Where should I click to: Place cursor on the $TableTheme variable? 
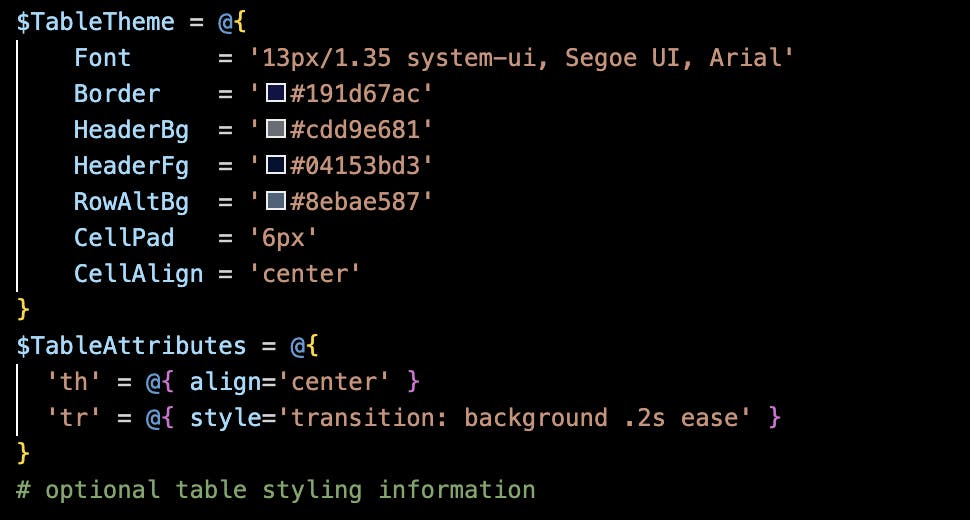88,22
